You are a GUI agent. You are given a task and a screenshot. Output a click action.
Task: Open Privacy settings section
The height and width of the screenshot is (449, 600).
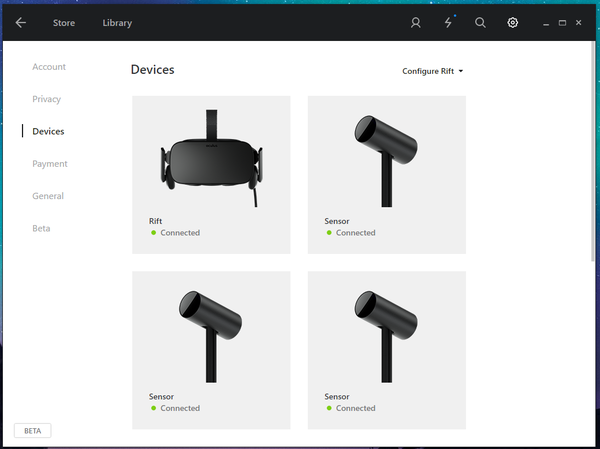[x=46, y=99]
